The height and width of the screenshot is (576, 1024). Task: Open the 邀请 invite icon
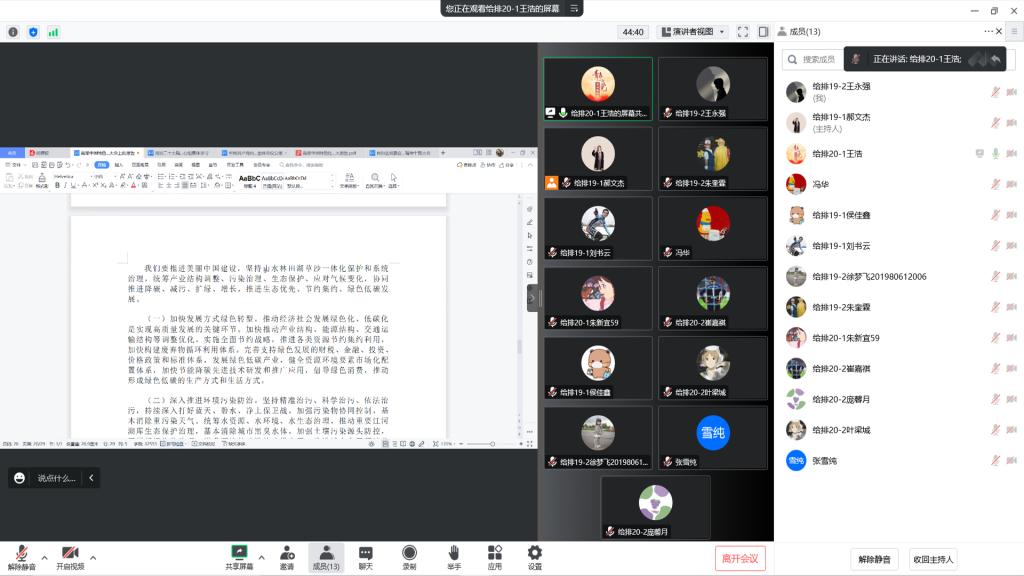[287, 553]
